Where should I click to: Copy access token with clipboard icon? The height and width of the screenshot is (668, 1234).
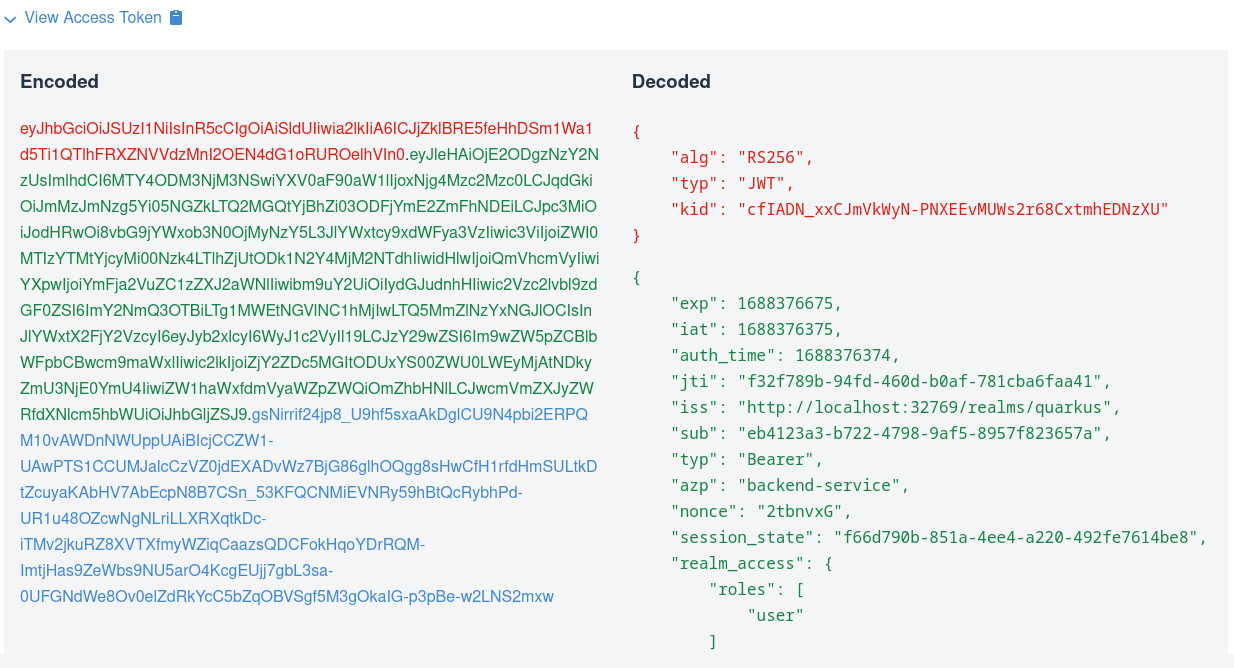(x=176, y=18)
